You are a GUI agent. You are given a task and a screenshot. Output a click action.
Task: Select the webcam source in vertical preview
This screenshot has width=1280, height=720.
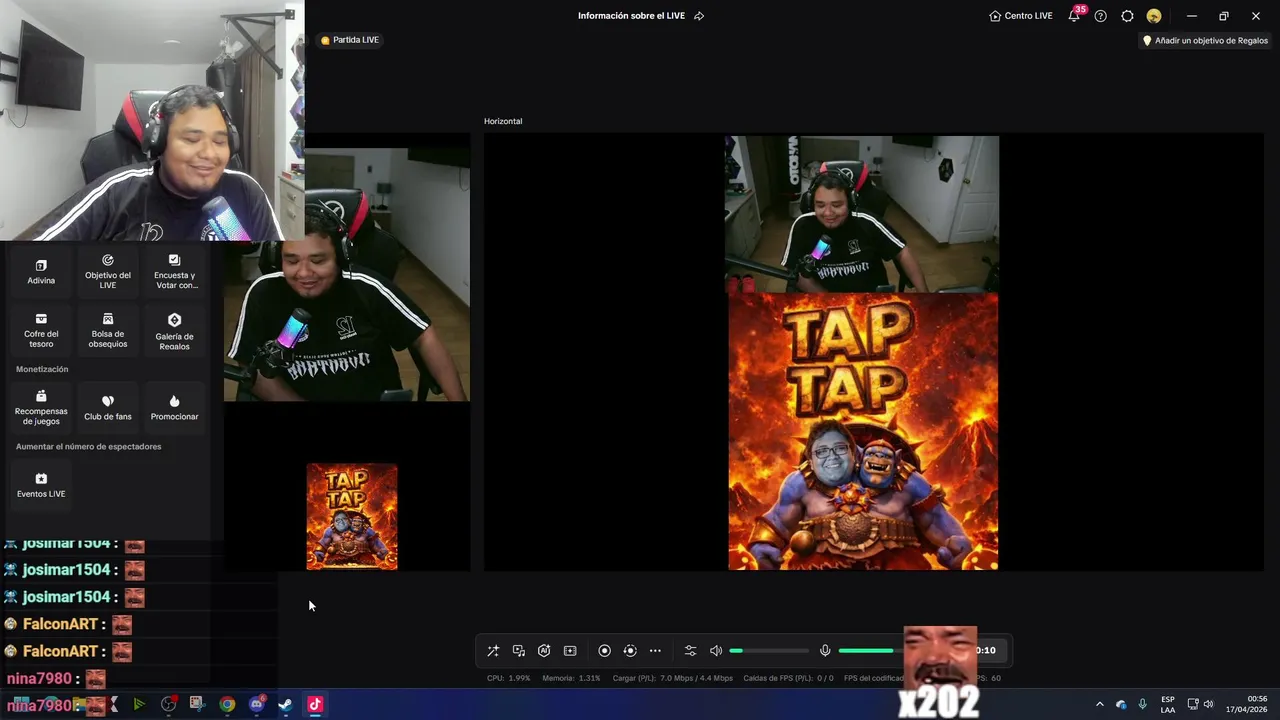(346, 275)
